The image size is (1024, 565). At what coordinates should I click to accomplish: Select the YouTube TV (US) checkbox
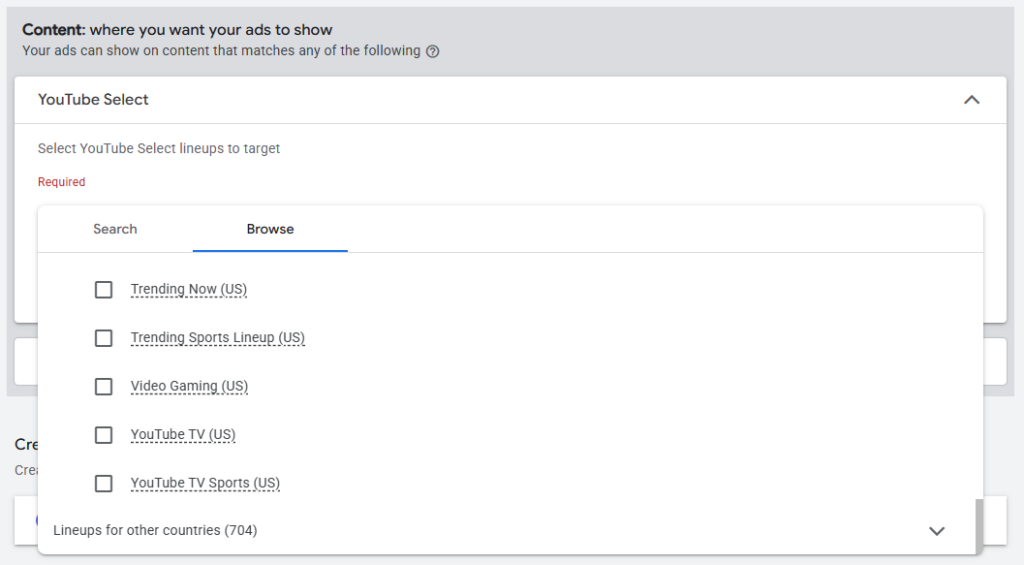tap(104, 434)
